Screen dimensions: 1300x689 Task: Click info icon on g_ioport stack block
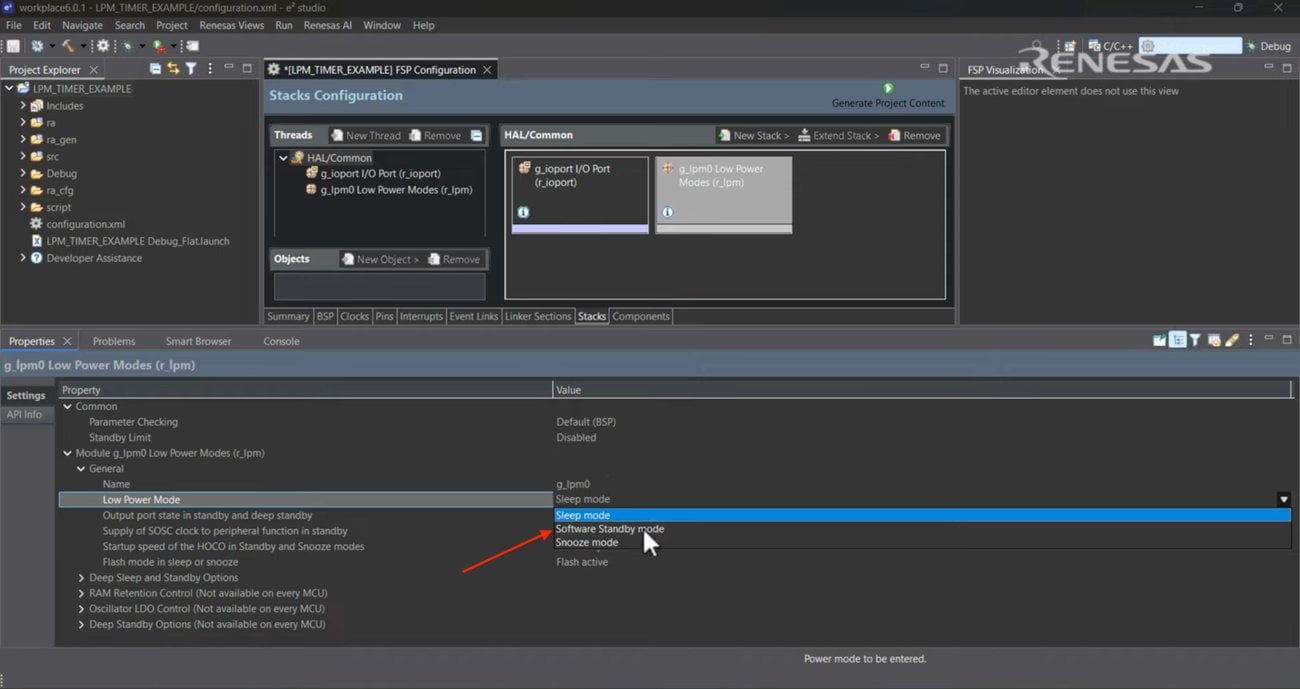[523, 212]
